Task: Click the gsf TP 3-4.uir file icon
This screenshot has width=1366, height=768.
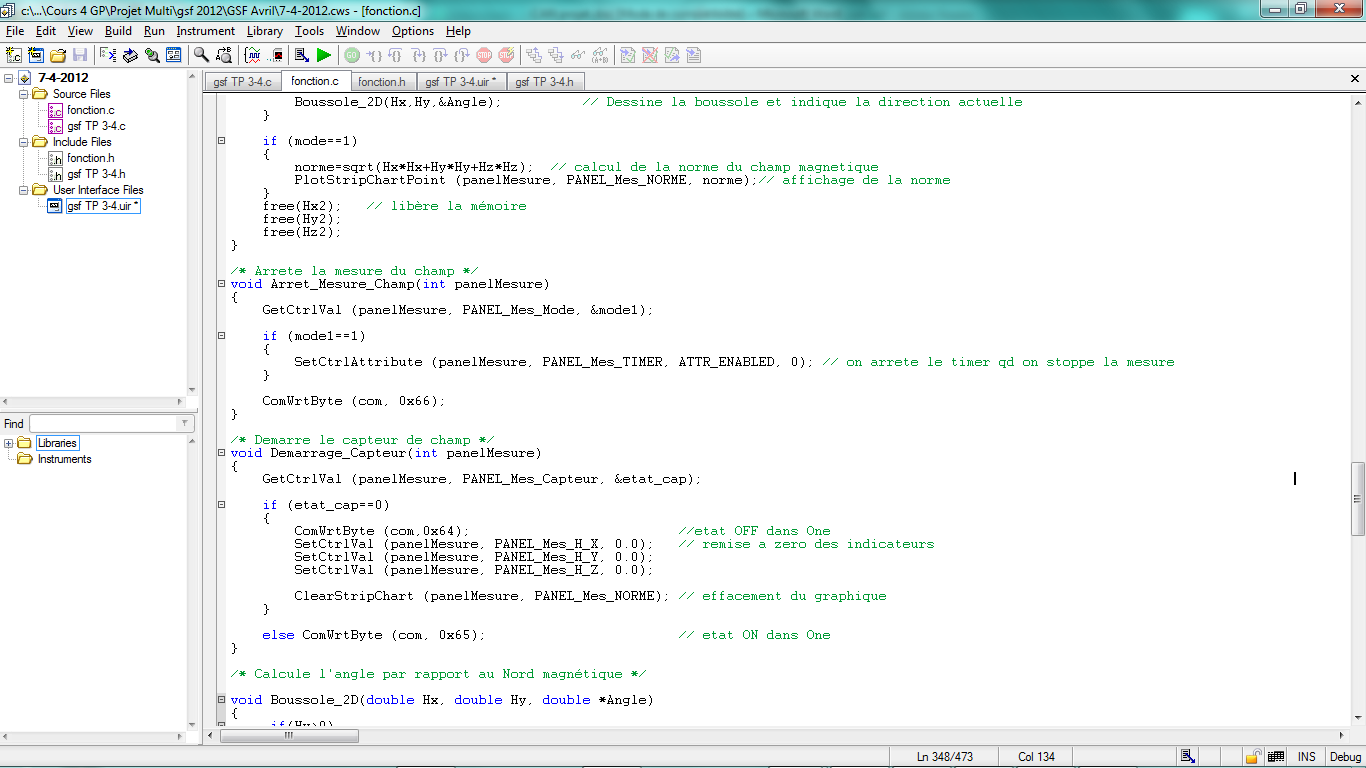Action: point(55,206)
